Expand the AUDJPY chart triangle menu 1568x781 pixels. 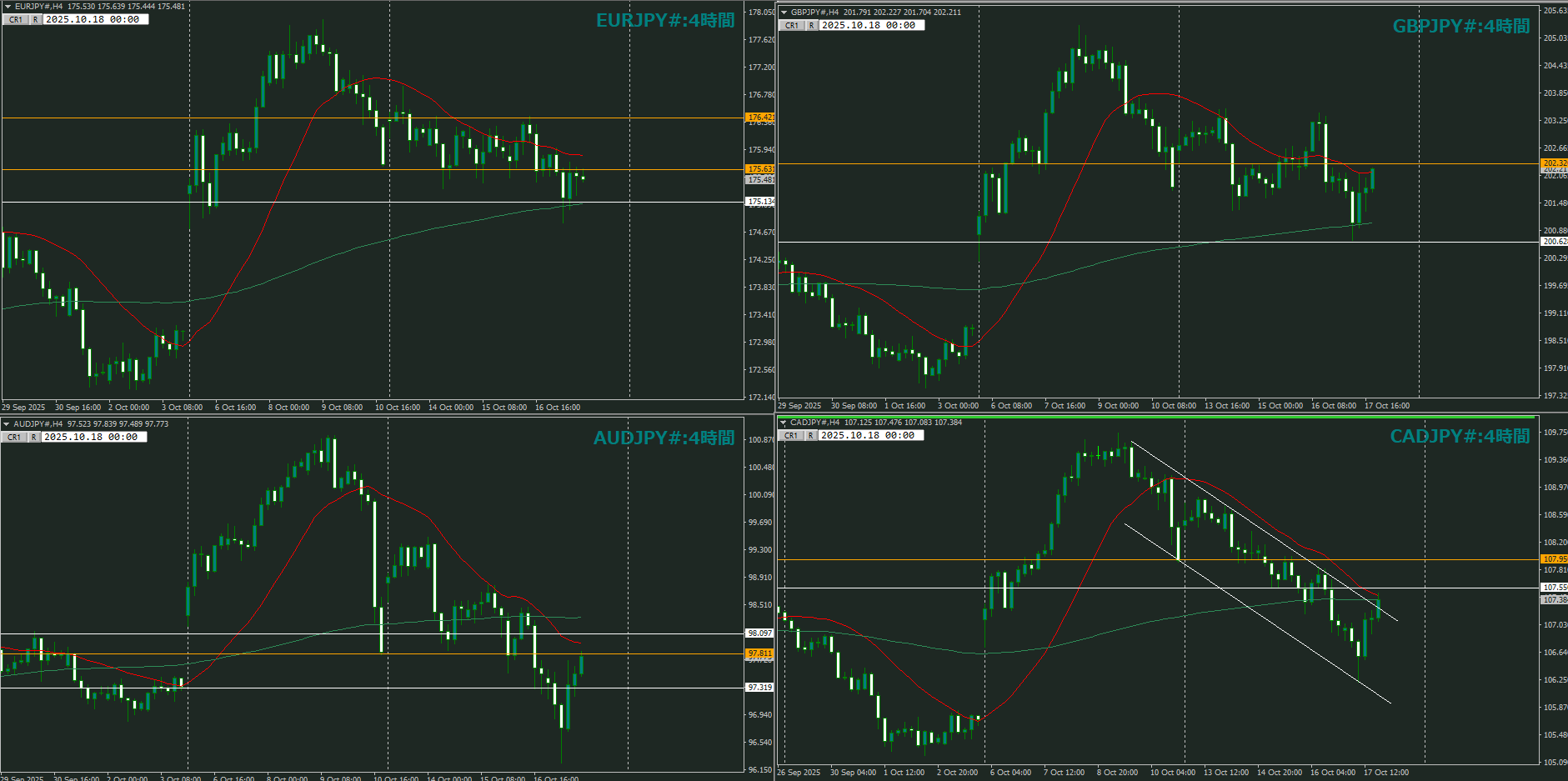[x=7, y=424]
